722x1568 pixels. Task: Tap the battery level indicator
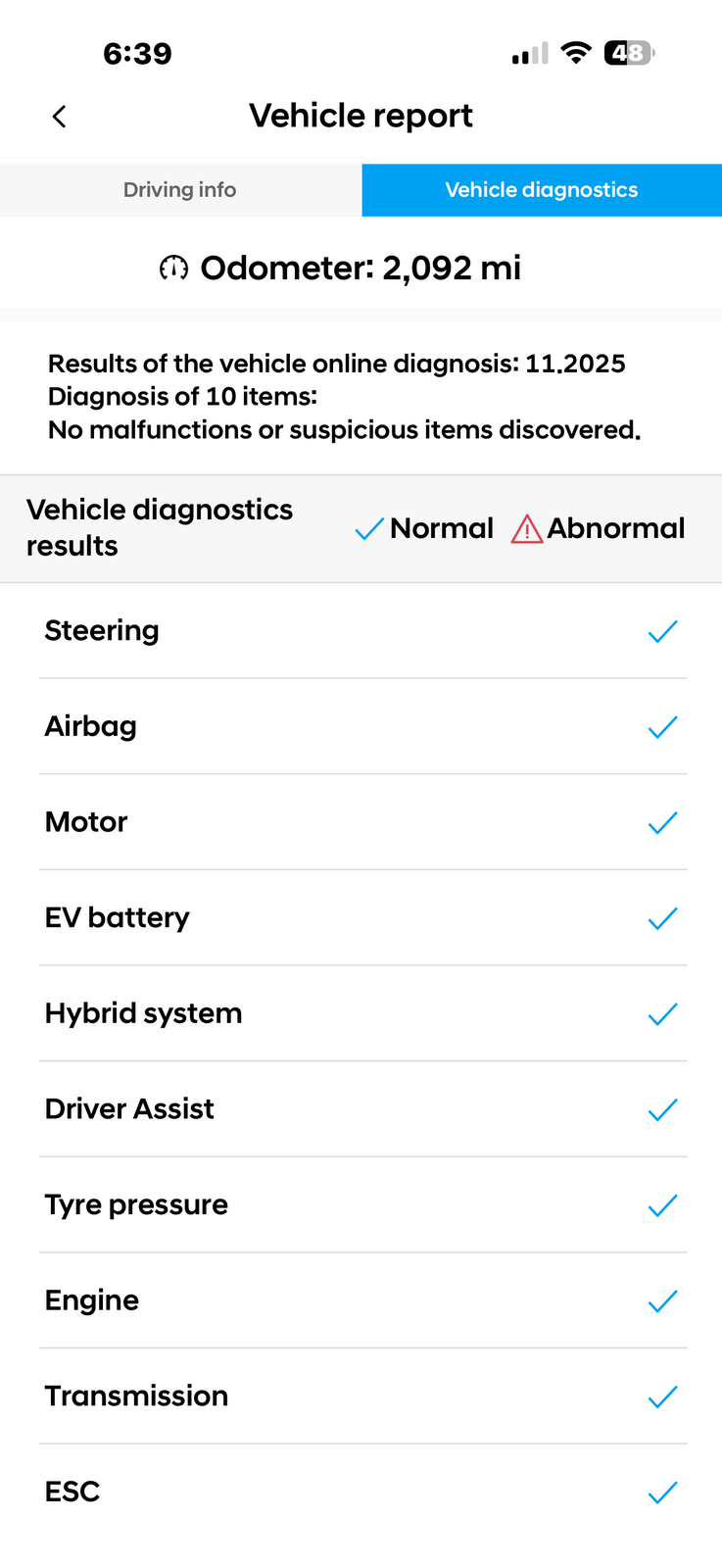click(629, 53)
